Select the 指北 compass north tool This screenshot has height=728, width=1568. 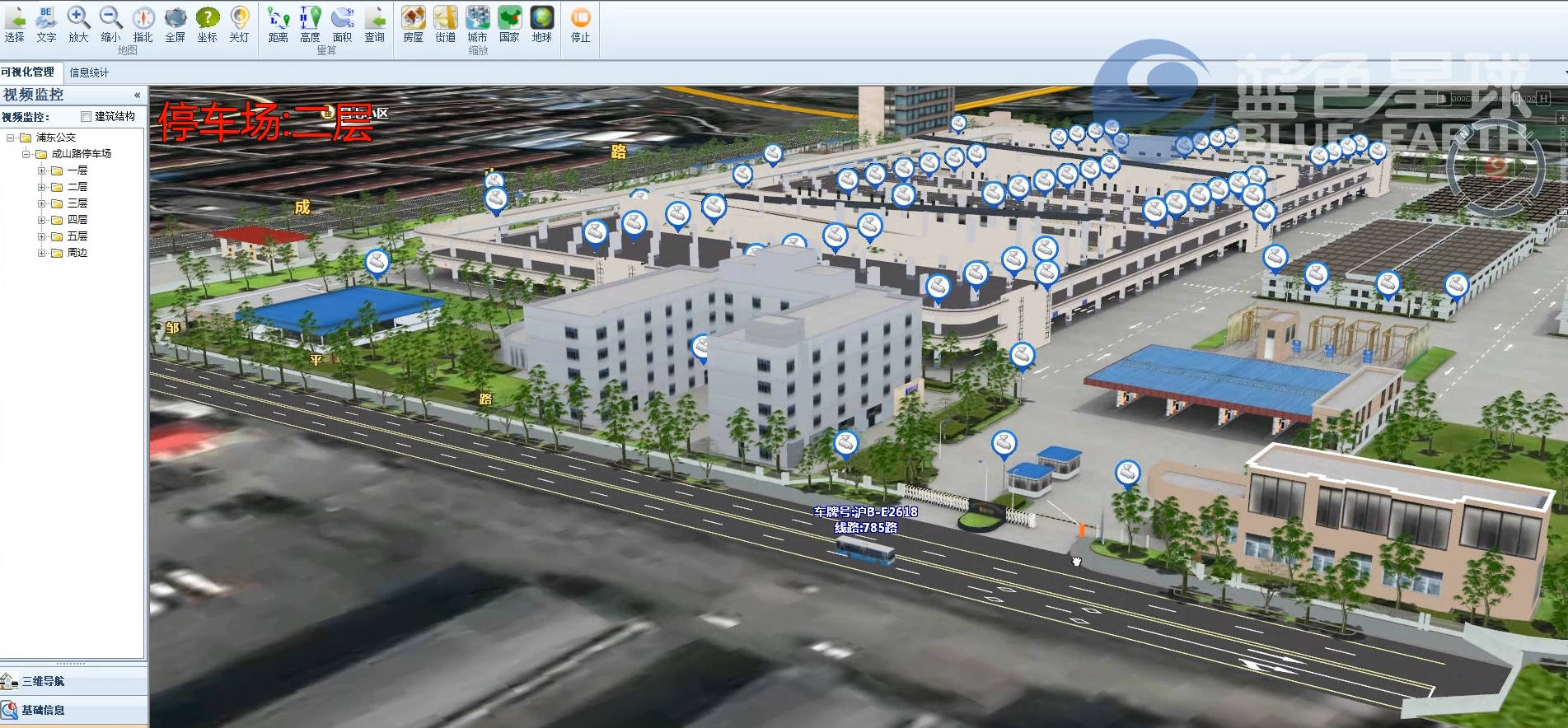[x=143, y=23]
